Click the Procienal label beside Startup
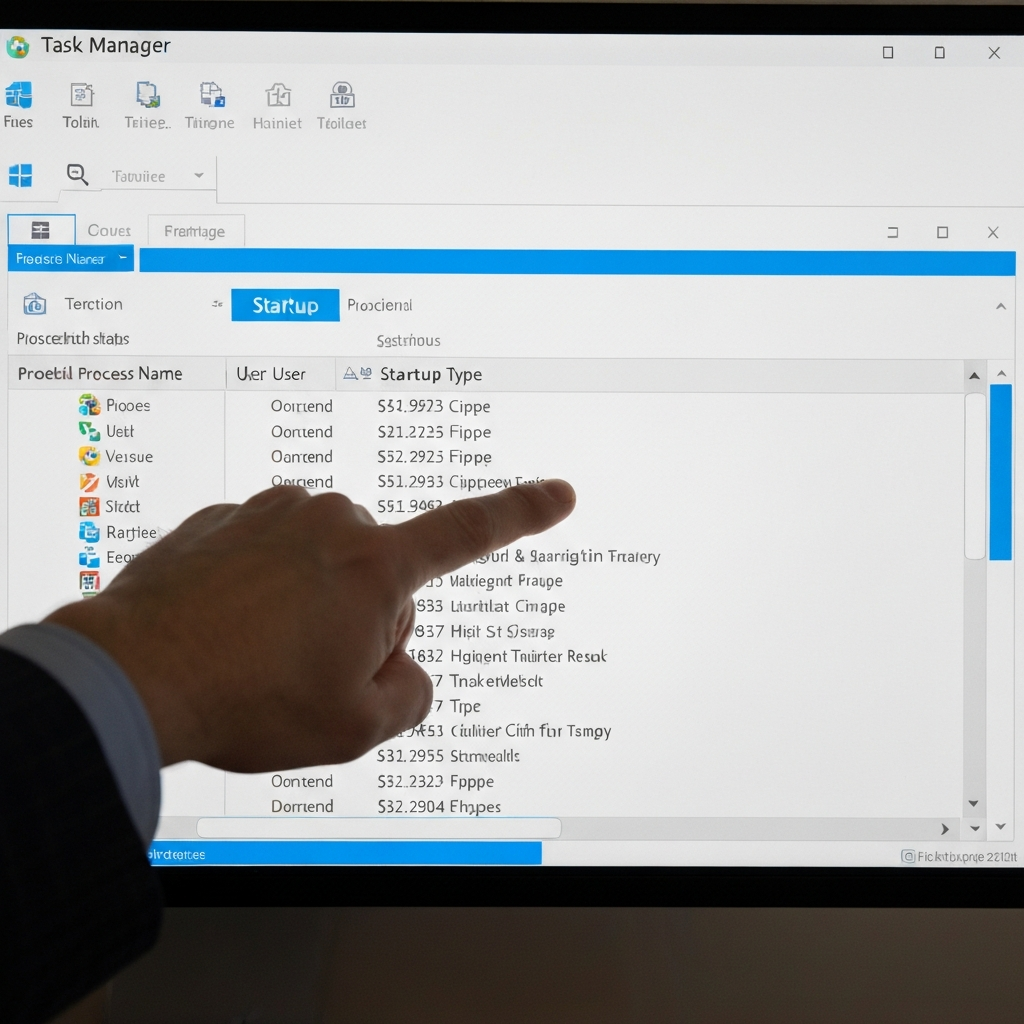 (379, 305)
